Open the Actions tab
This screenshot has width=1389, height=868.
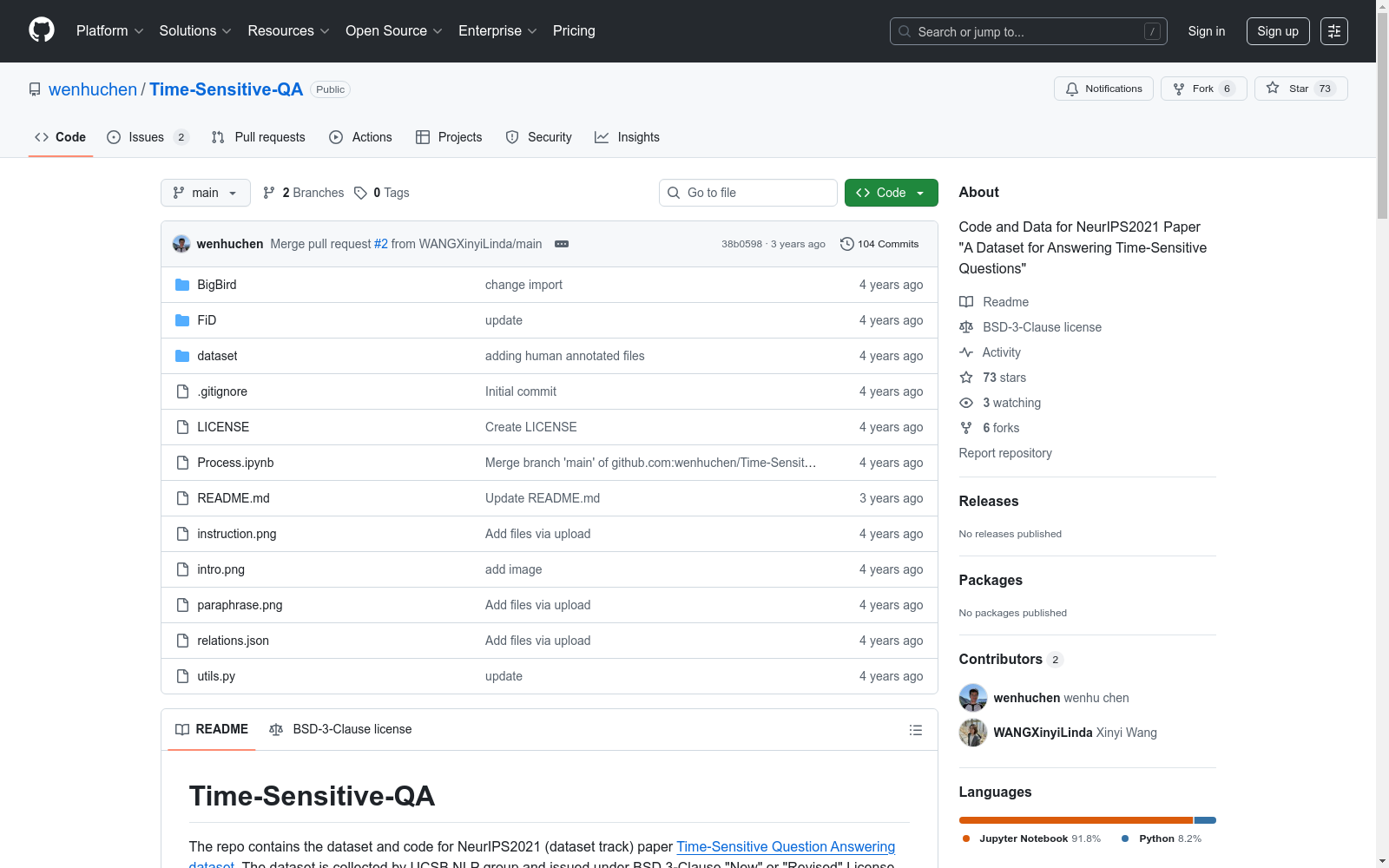click(x=361, y=137)
